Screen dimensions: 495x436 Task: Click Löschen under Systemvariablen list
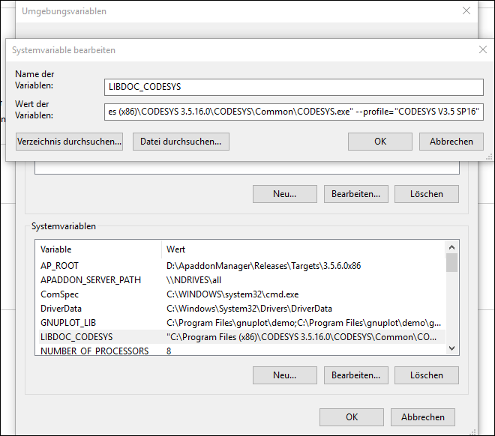point(426,375)
